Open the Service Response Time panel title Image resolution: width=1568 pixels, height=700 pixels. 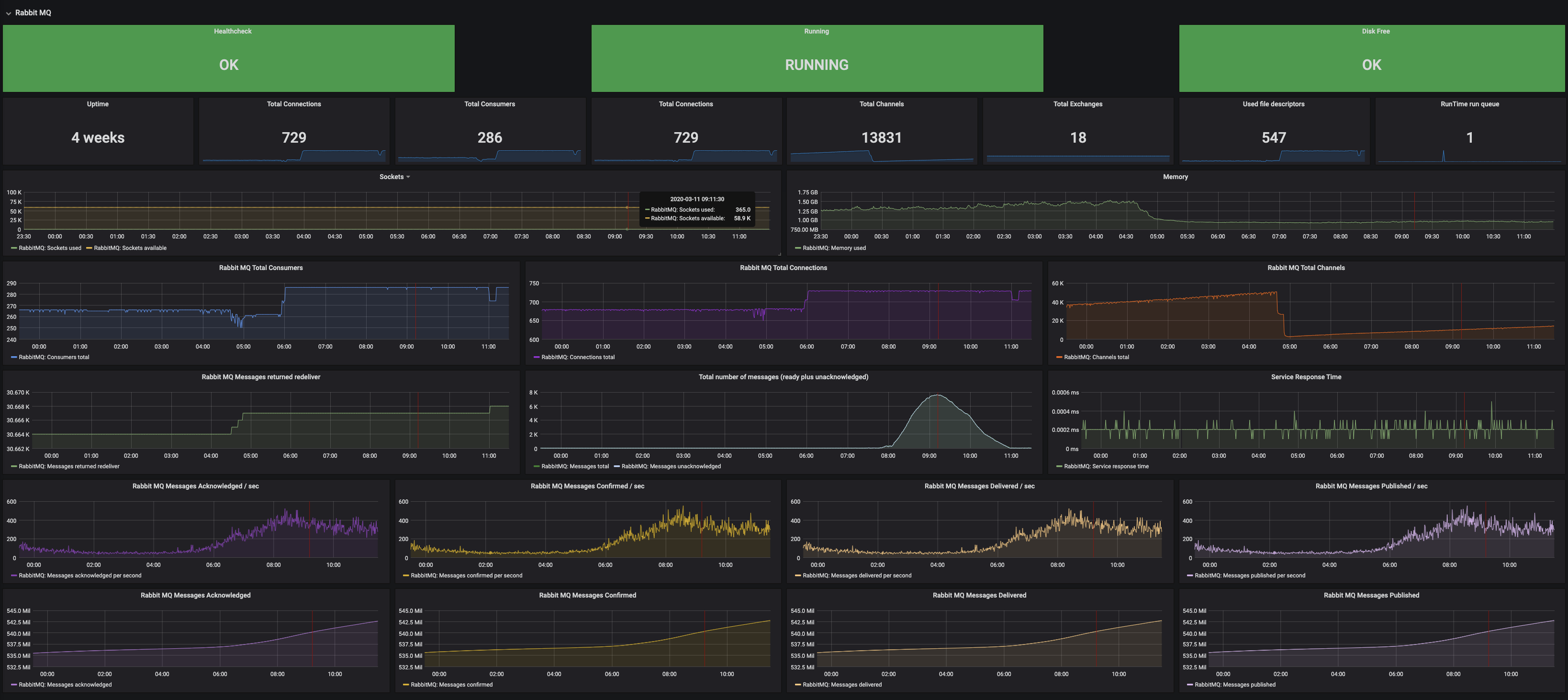1306,377
